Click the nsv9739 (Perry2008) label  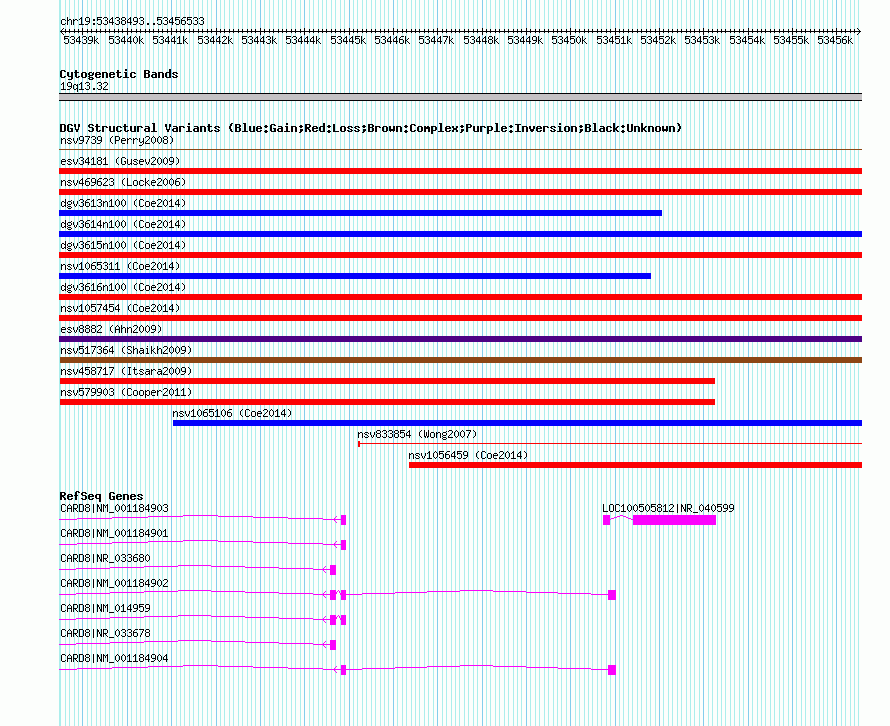coord(117,140)
